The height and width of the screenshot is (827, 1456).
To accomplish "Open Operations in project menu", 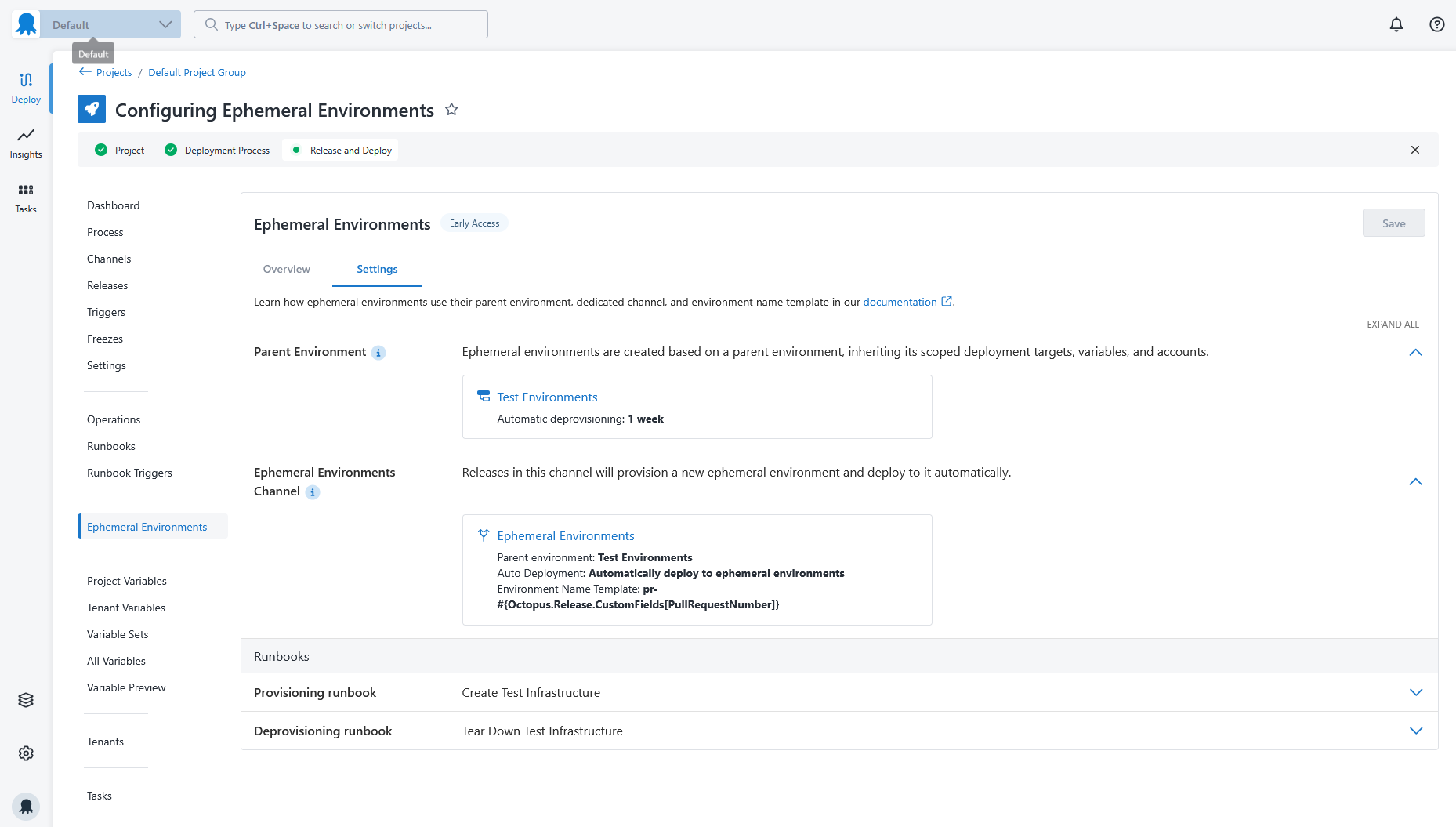I will coord(114,419).
